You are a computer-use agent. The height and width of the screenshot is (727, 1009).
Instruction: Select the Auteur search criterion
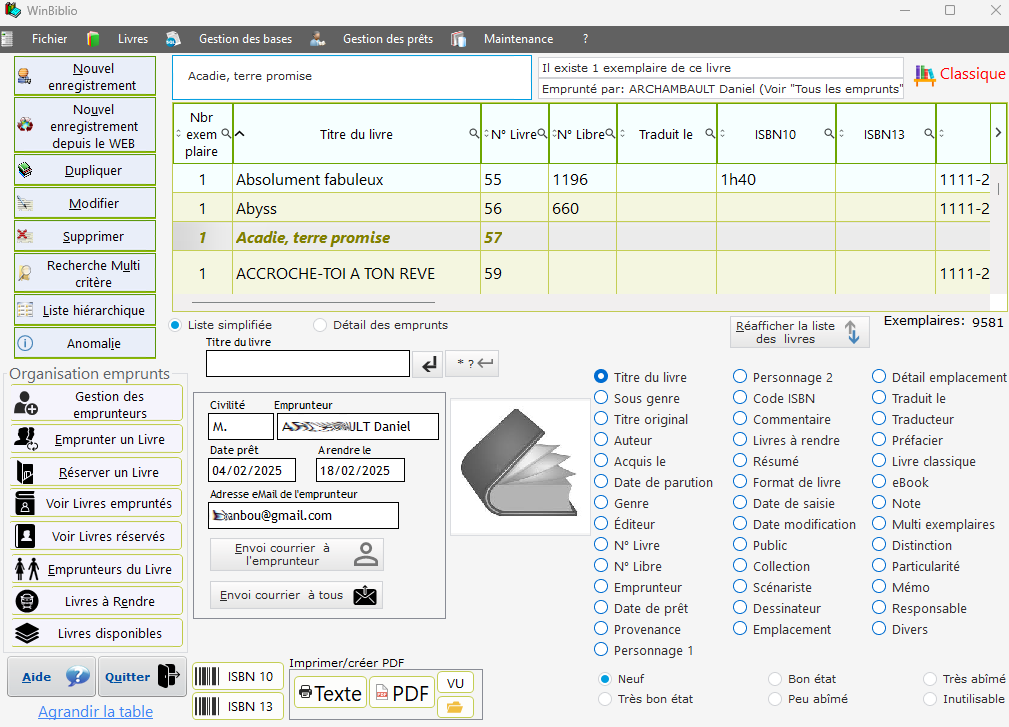601,441
